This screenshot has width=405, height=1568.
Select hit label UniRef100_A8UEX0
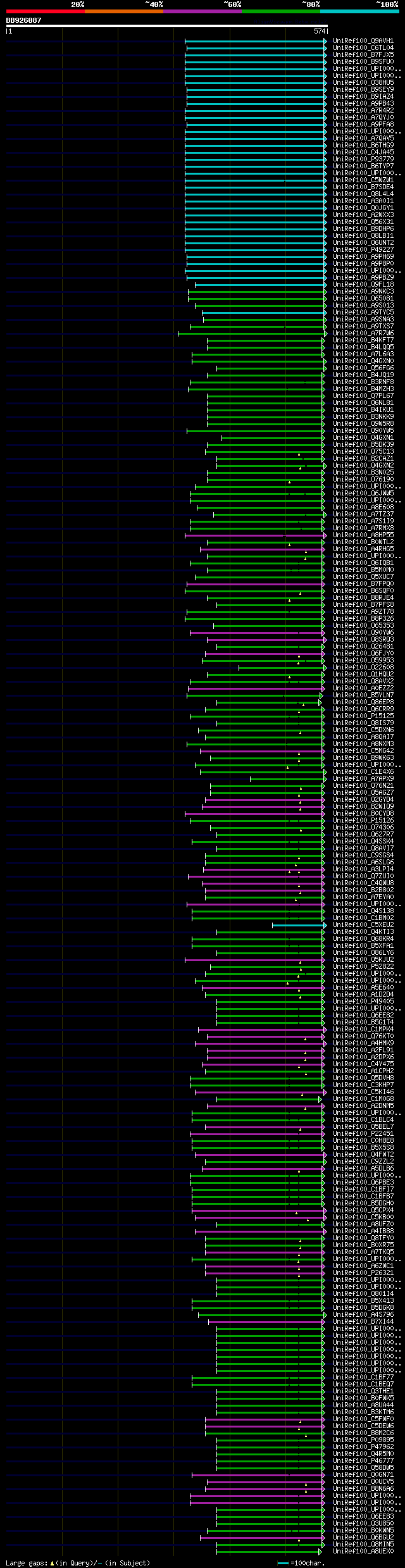pyautogui.click(x=363, y=1551)
